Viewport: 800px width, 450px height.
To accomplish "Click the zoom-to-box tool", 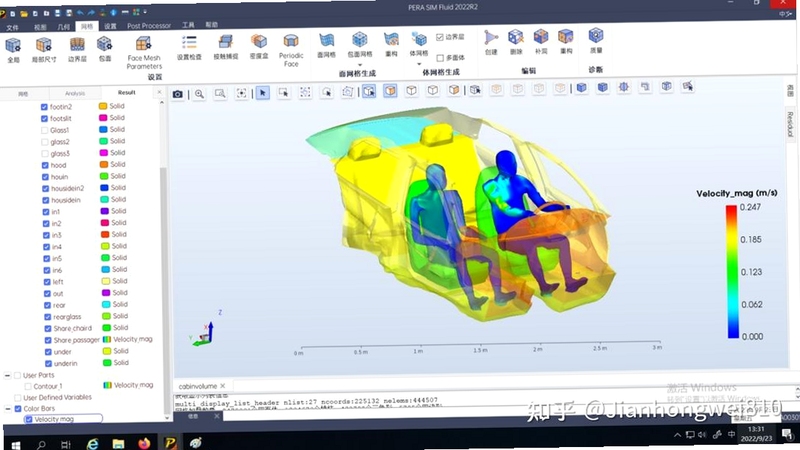I will coord(220,93).
